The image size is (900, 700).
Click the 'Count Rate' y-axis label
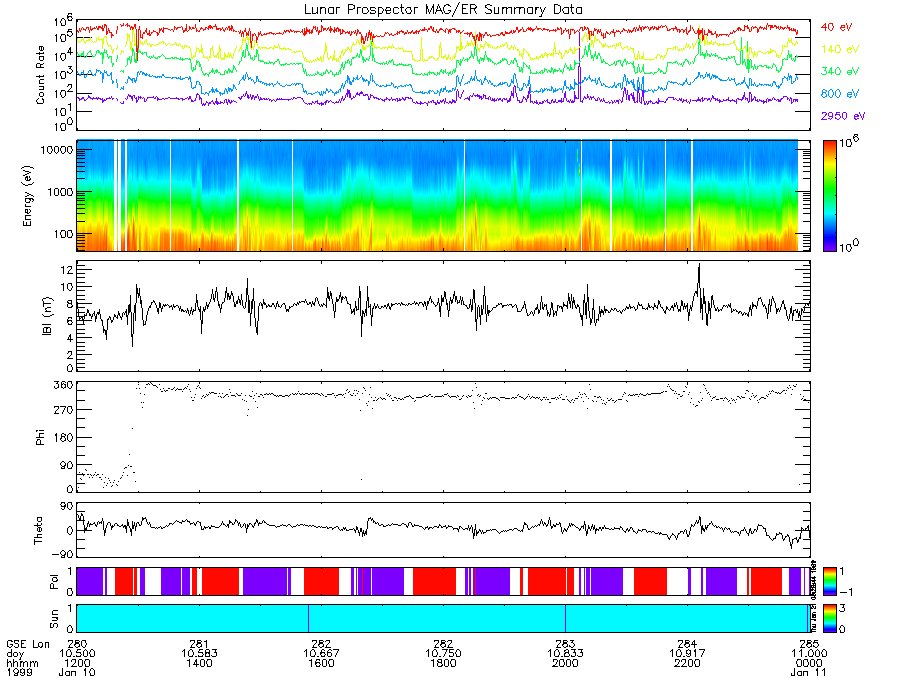(40, 75)
